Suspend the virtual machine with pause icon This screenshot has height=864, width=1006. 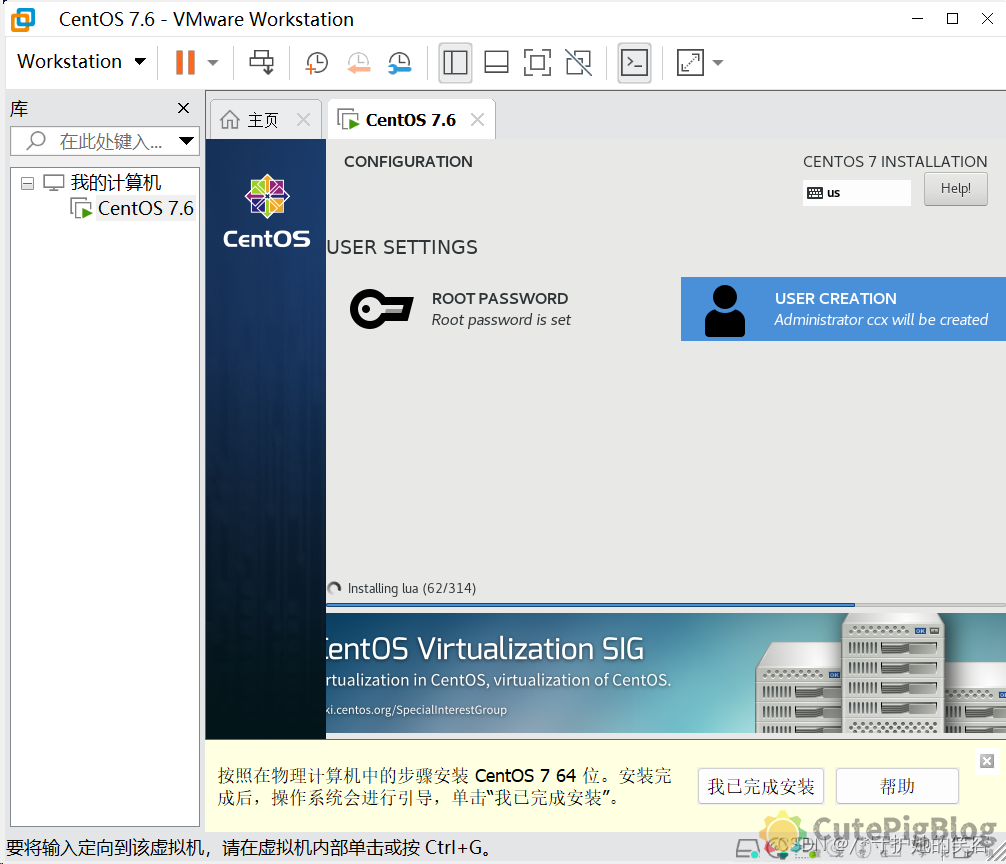coord(186,62)
